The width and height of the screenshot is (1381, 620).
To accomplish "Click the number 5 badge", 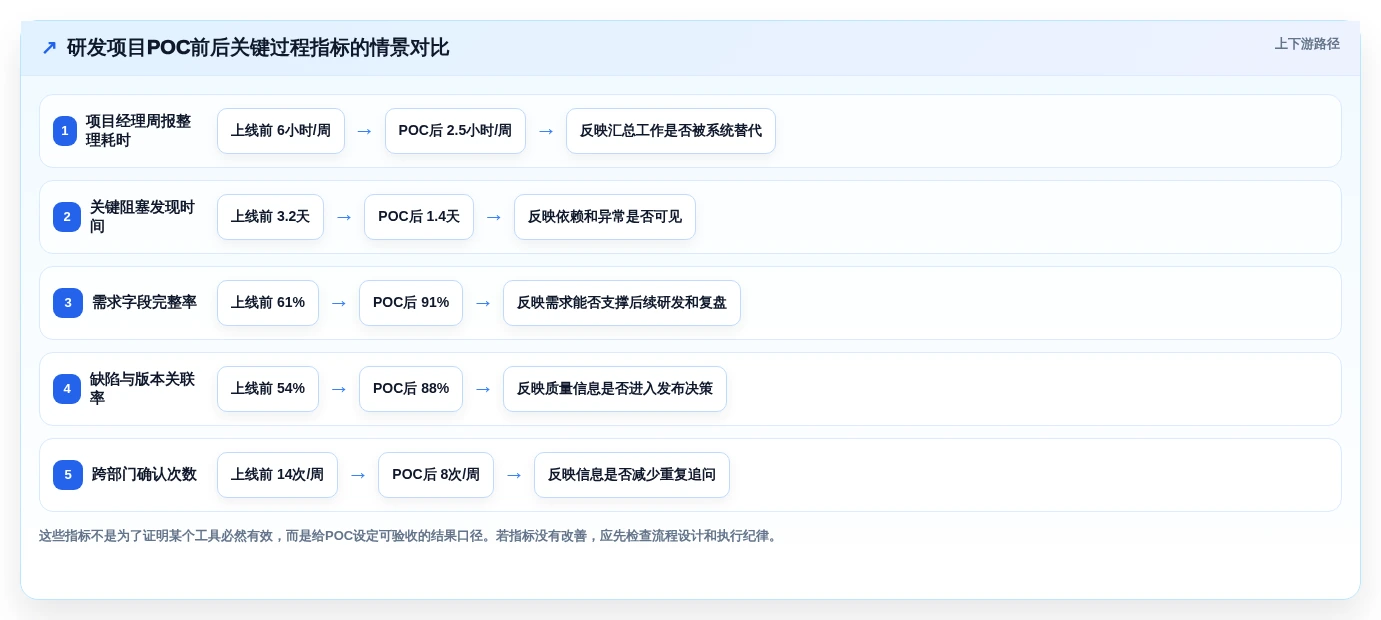I will [x=68, y=475].
